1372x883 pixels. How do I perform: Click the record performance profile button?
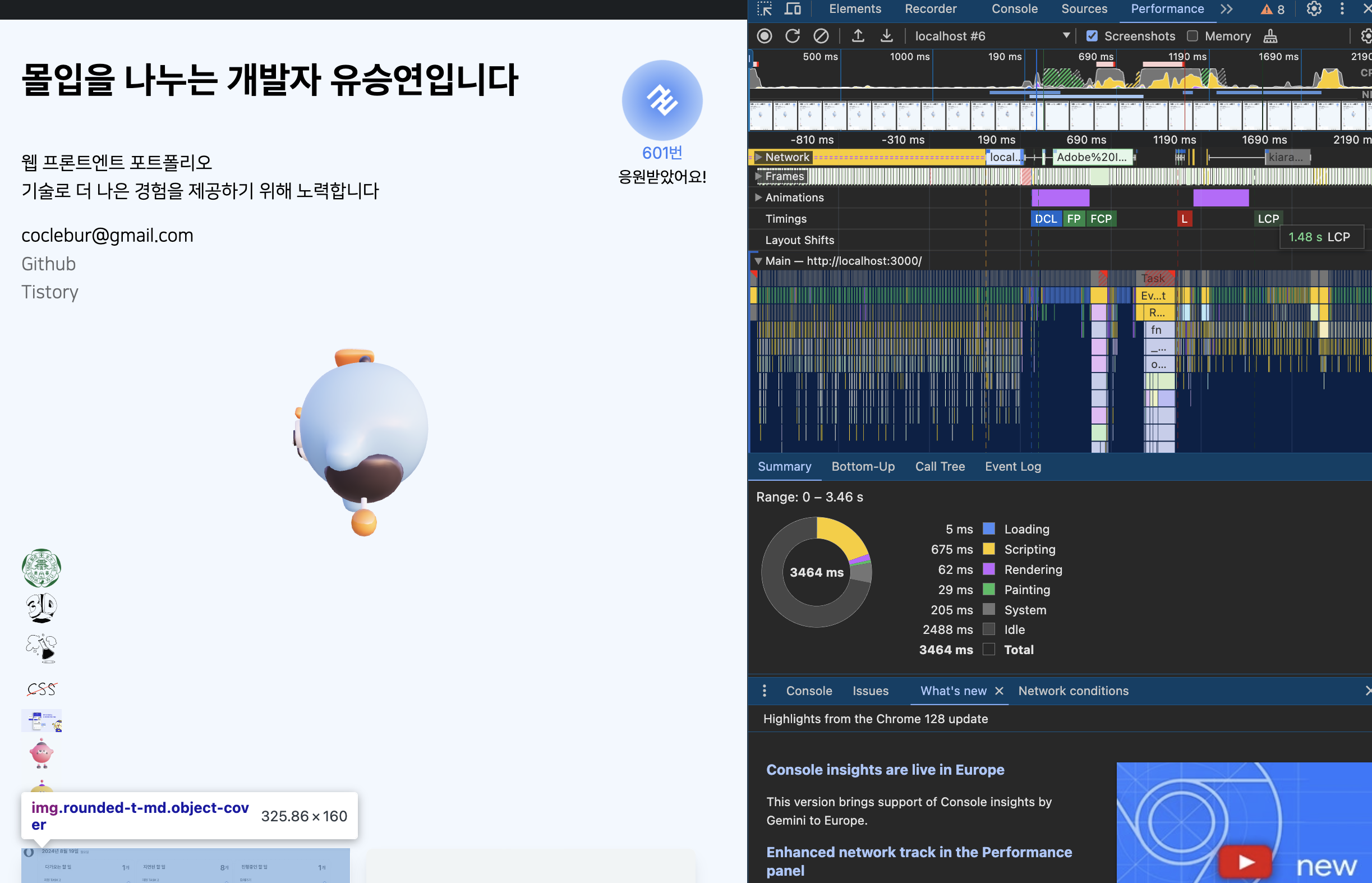(765, 36)
